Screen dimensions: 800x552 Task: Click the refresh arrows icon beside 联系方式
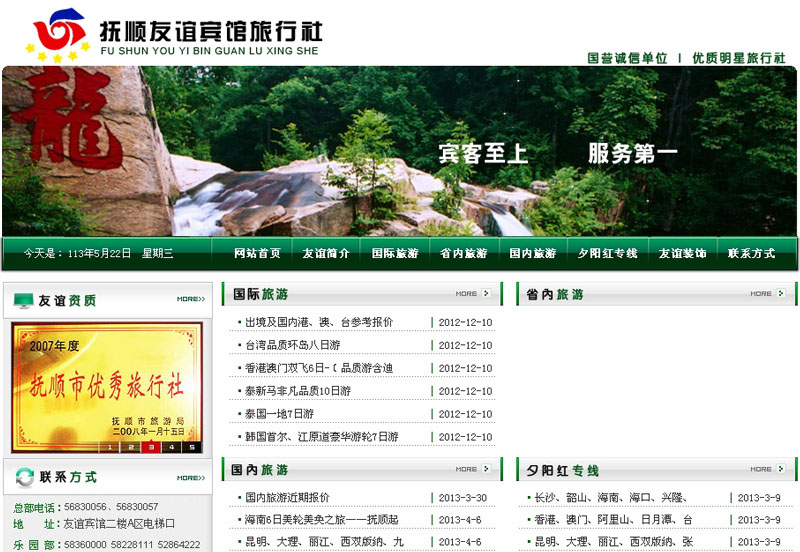pos(23,476)
